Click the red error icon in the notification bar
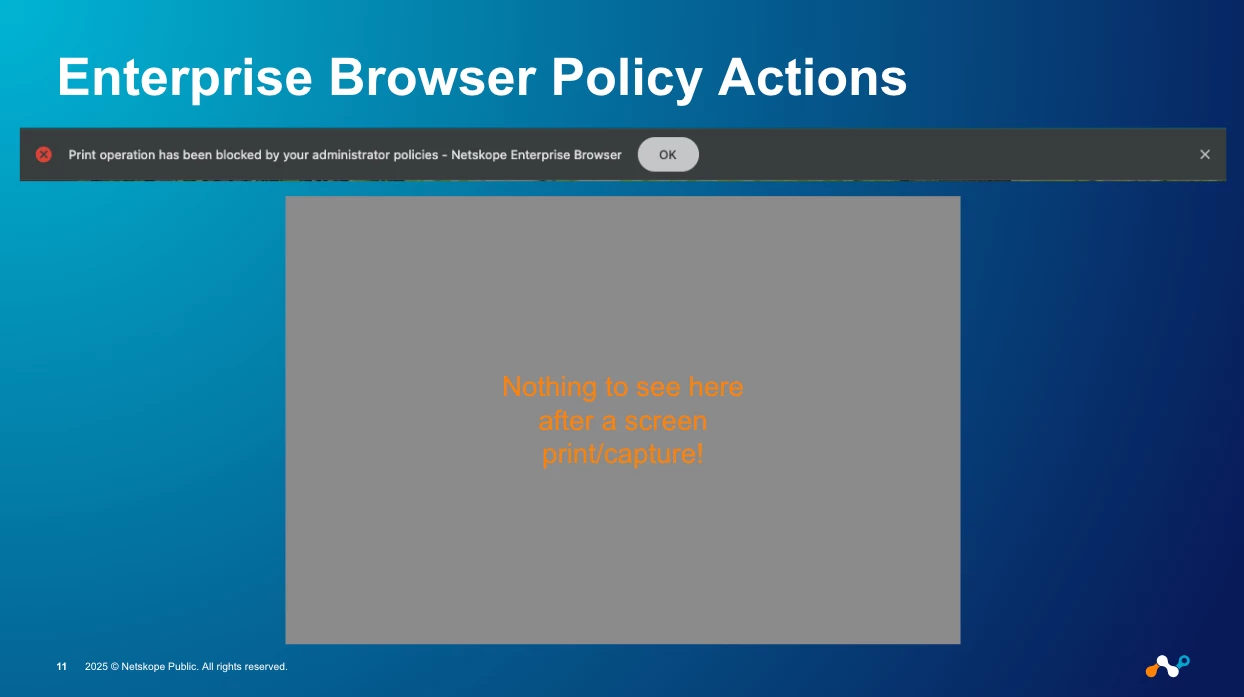This screenshot has width=1244, height=697. coord(44,154)
